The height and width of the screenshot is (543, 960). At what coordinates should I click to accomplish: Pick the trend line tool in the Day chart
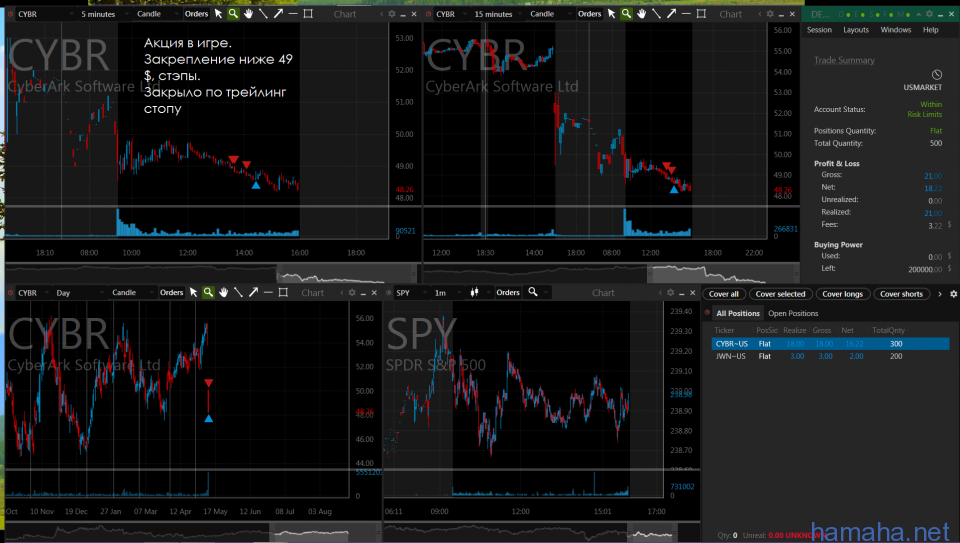click(238, 293)
